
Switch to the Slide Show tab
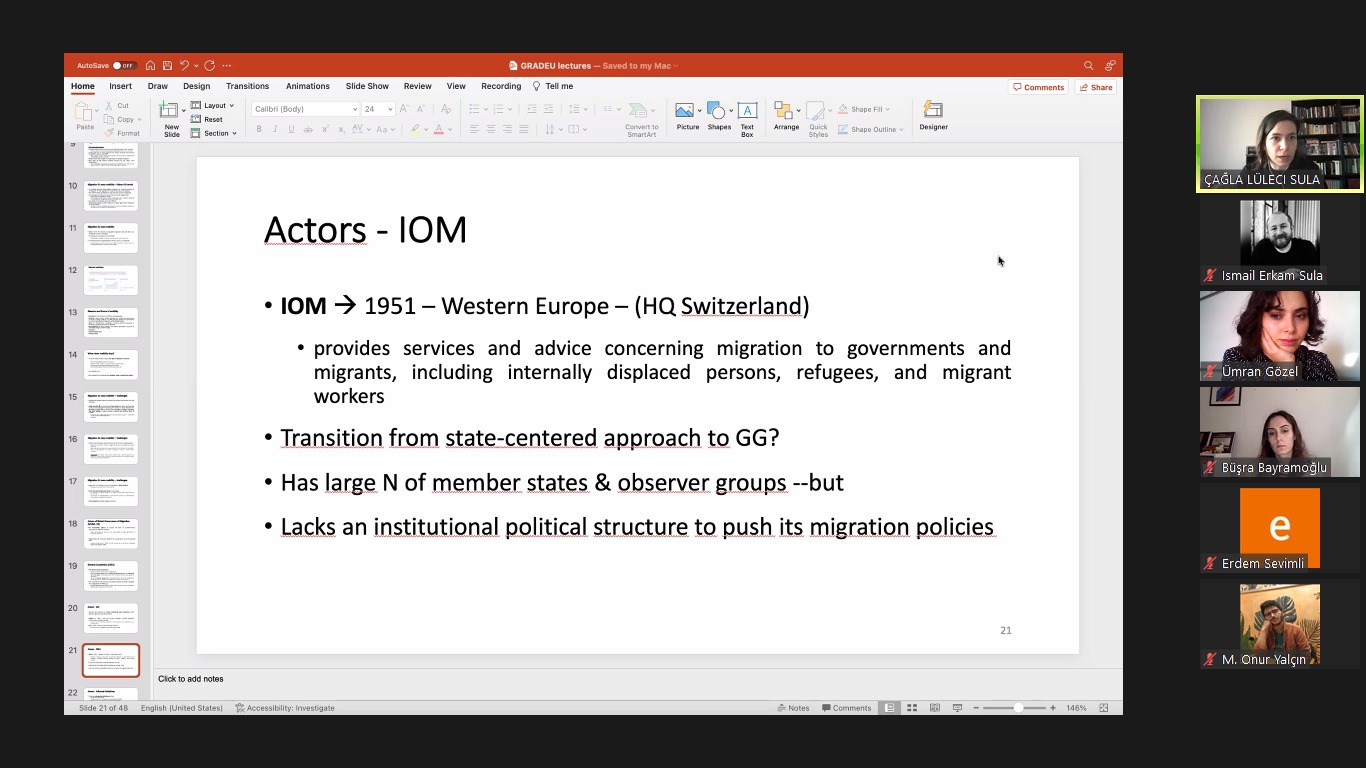click(367, 86)
